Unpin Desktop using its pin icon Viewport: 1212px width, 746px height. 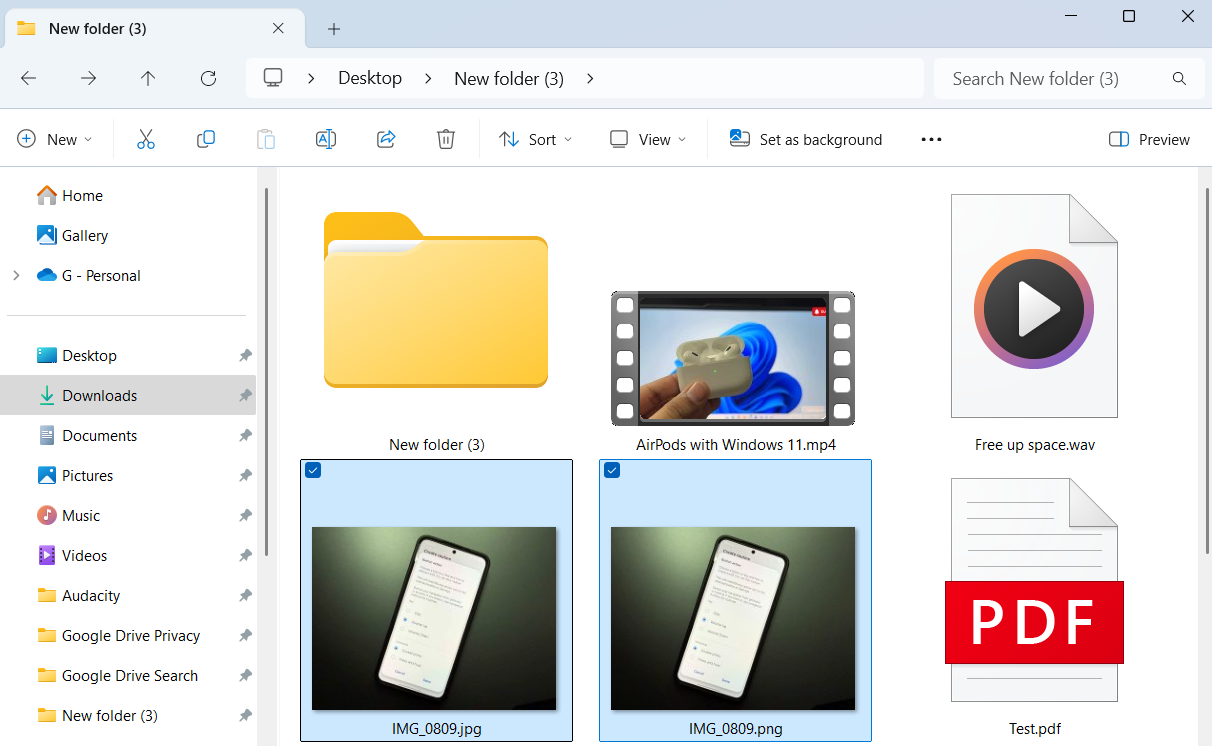[245, 355]
